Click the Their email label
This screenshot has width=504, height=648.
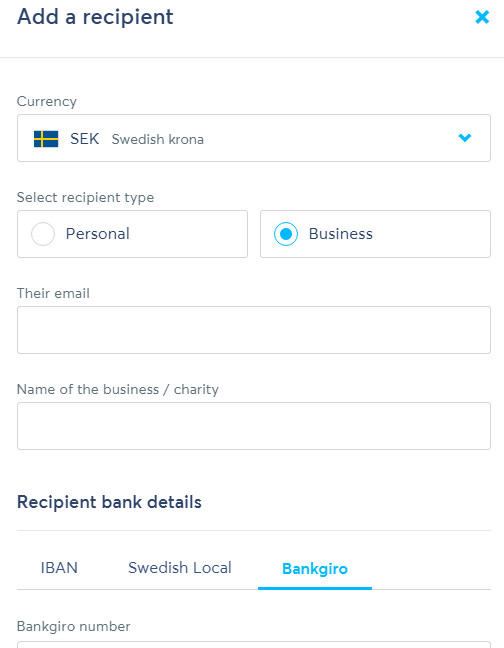click(53, 293)
